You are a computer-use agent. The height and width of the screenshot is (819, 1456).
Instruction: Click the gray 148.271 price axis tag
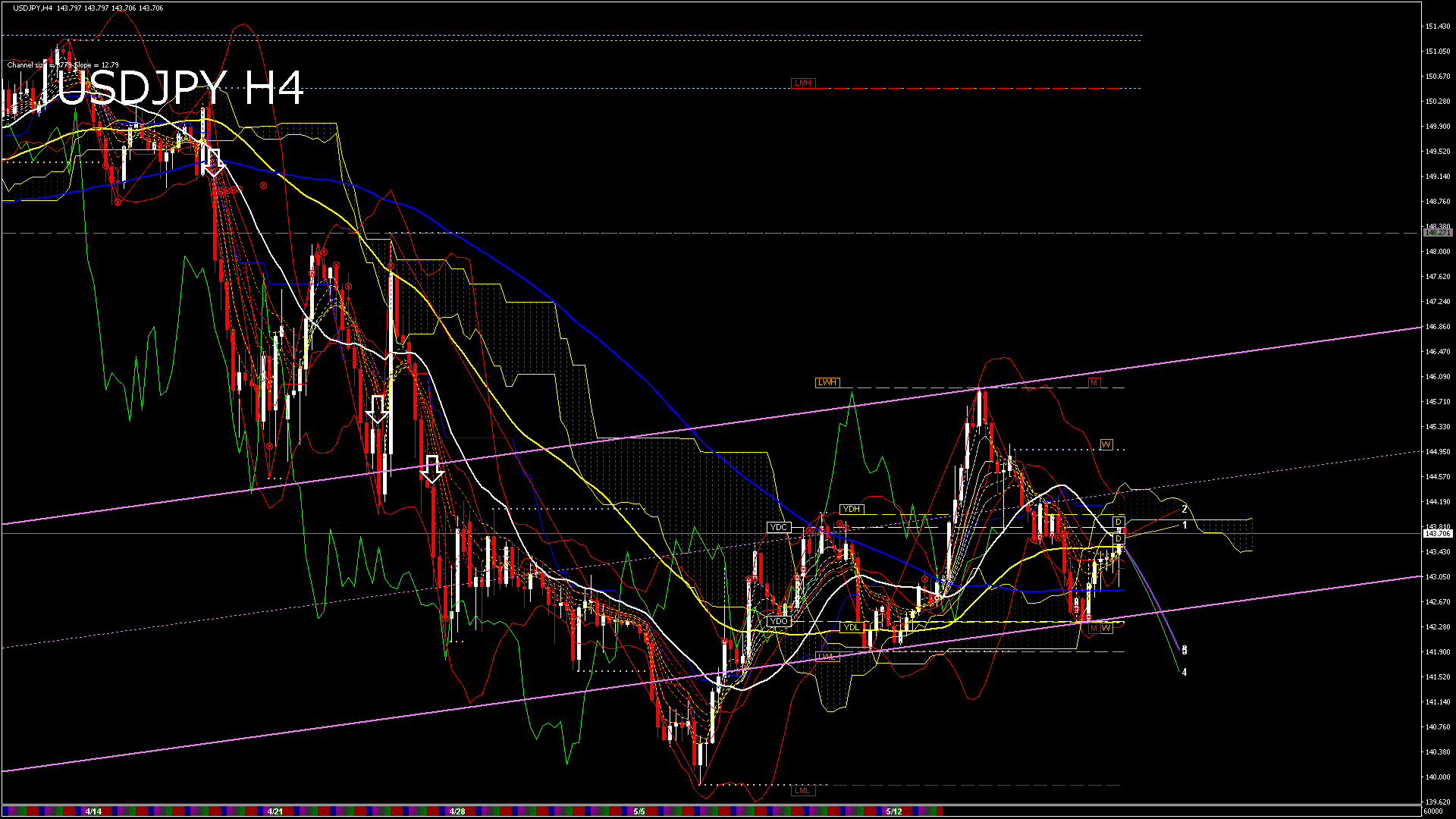[1437, 234]
